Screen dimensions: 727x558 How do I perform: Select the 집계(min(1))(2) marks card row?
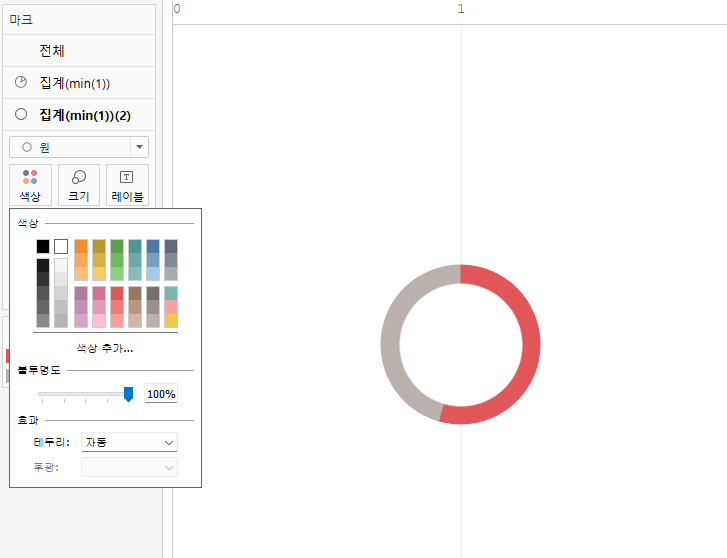point(79,115)
